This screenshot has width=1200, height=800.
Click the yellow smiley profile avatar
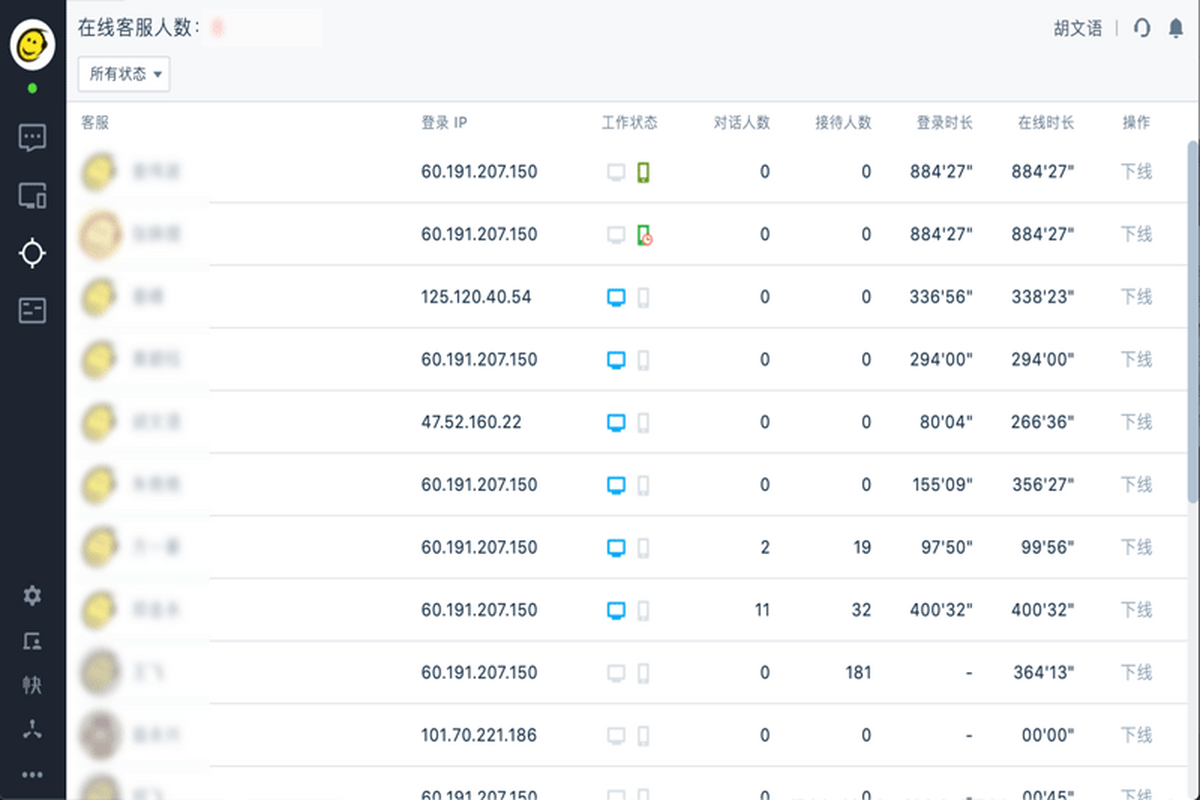32,45
